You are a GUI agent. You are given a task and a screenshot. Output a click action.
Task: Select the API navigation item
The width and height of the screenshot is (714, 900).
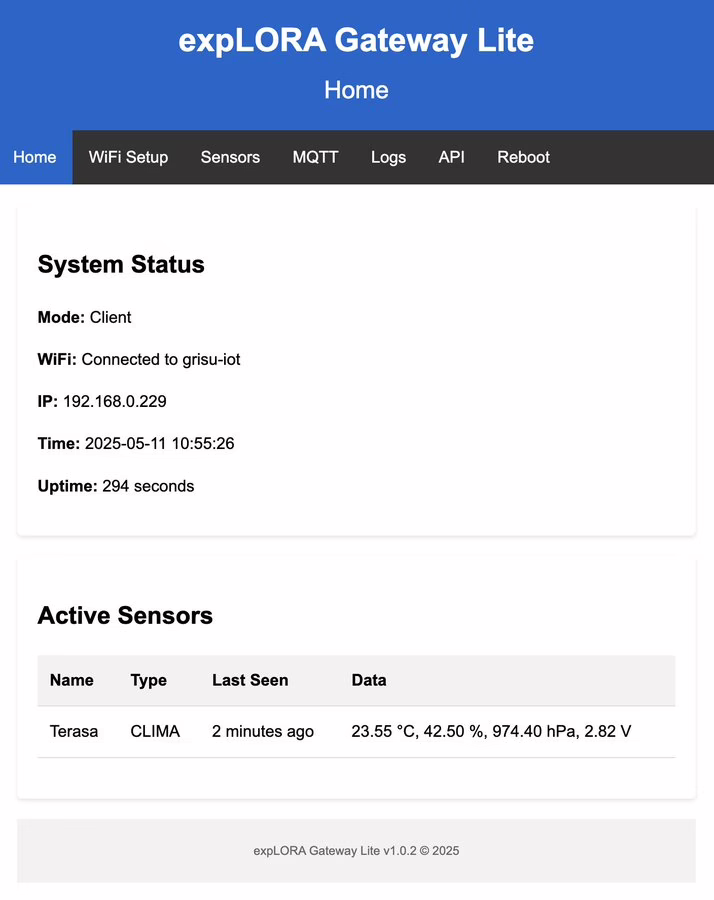click(451, 157)
